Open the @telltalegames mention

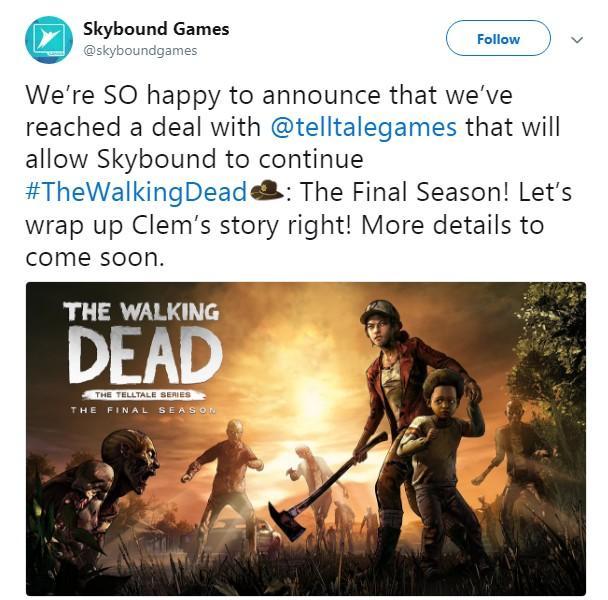tap(364, 127)
